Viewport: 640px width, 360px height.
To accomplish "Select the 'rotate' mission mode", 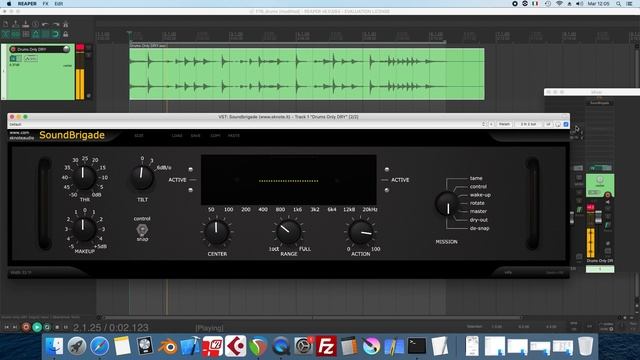I will (x=477, y=203).
